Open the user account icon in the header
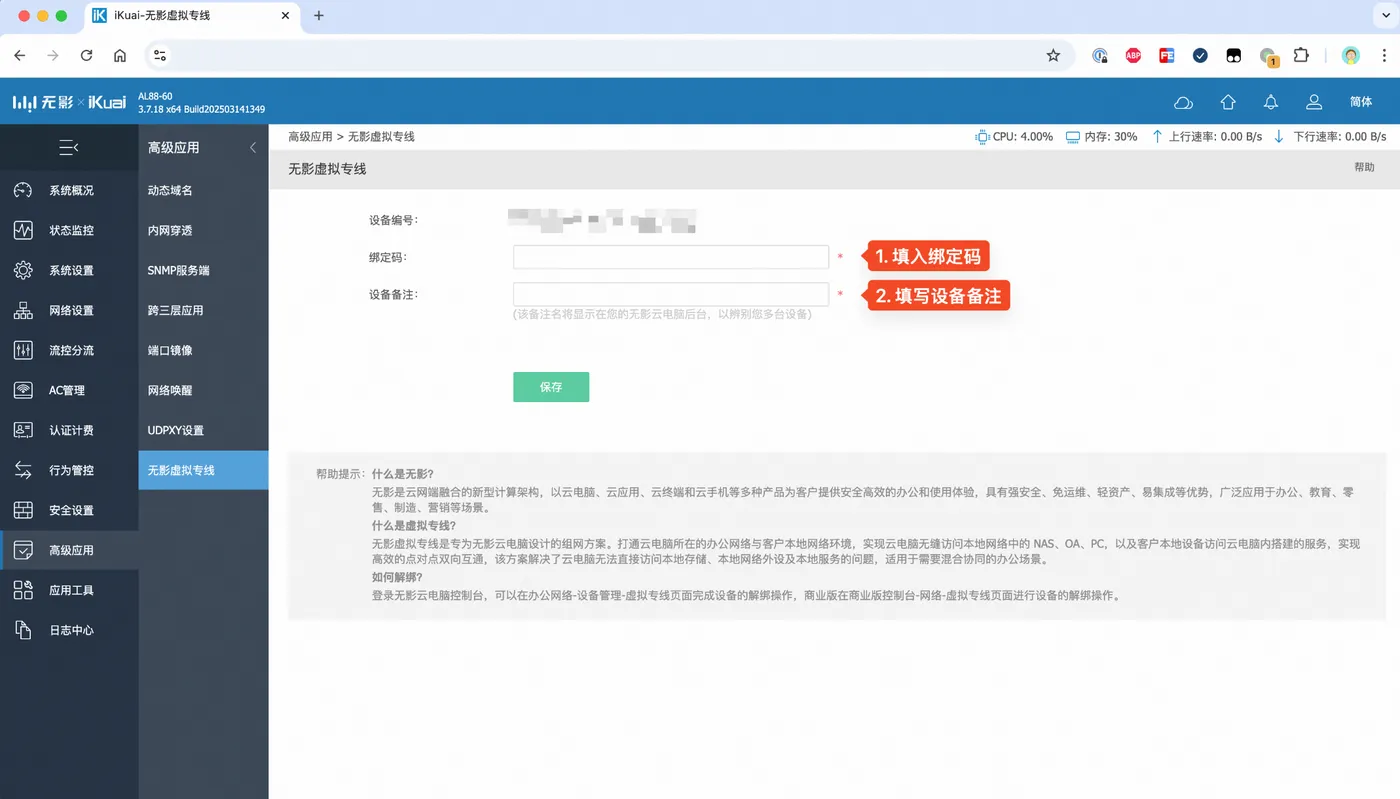 [x=1315, y=102]
